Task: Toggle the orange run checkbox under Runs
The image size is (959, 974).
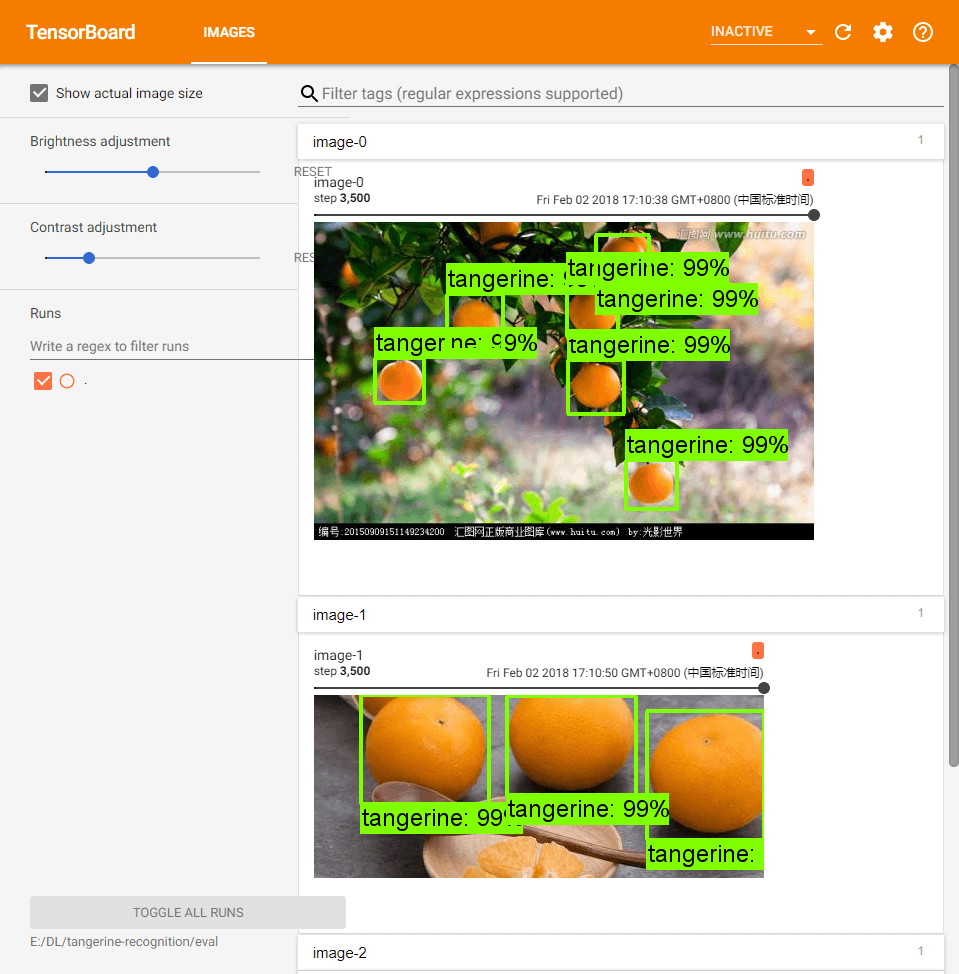Action: point(42,381)
